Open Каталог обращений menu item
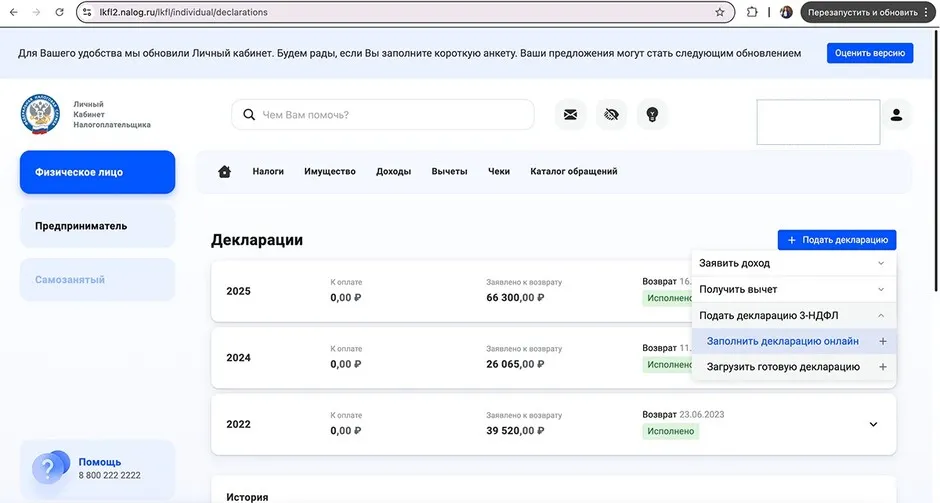Image resolution: width=940 pixels, height=503 pixels. click(574, 171)
